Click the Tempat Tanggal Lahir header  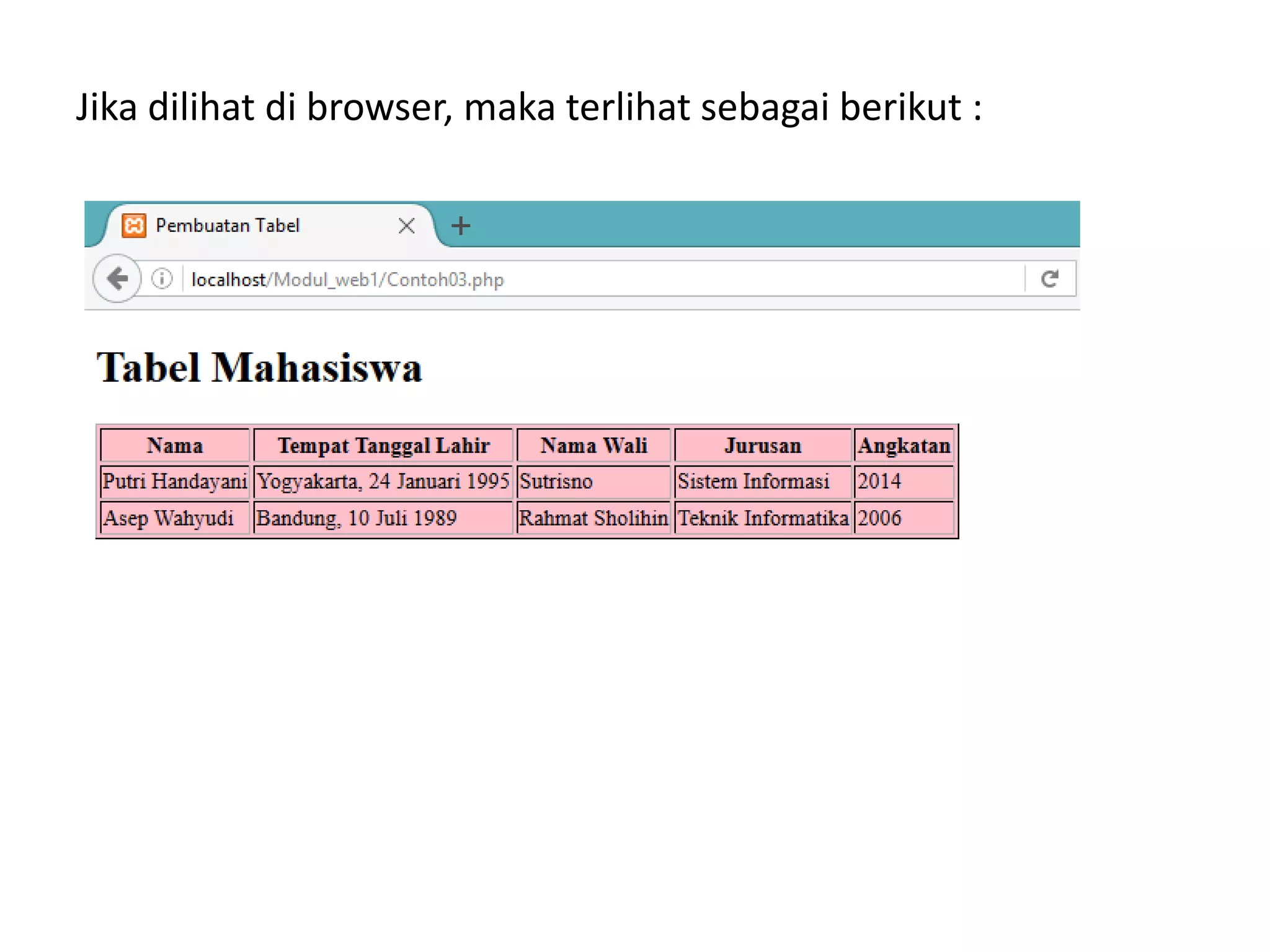[383, 445]
